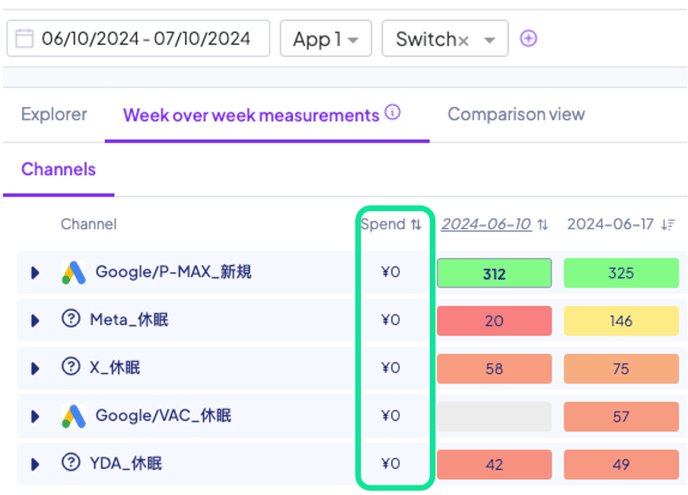The image size is (688, 495).
Task: Click question mark icon next to Meta_休眠
Action: (72, 320)
